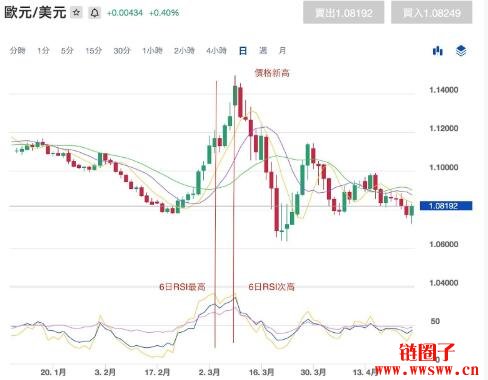
Task: Click the 20. 1月 date axis label
Action: [x=53, y=372]
